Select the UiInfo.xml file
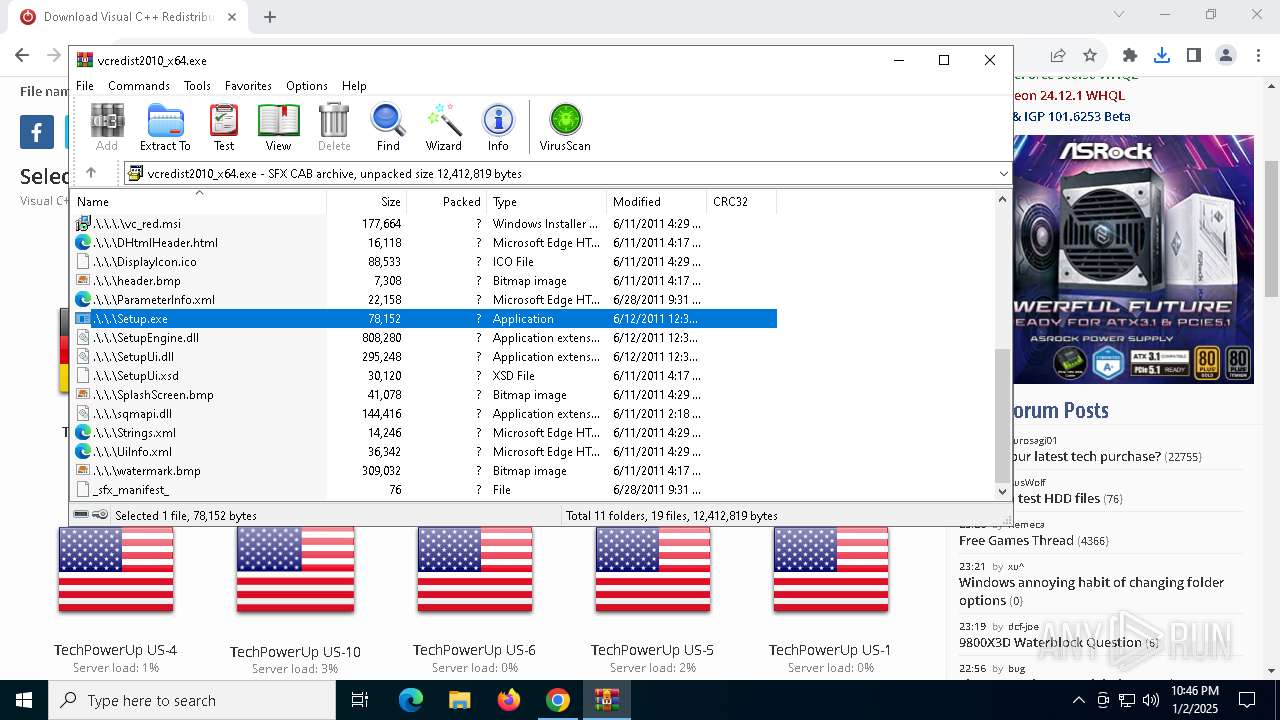Screen dimensions: 1280x720 424,452
